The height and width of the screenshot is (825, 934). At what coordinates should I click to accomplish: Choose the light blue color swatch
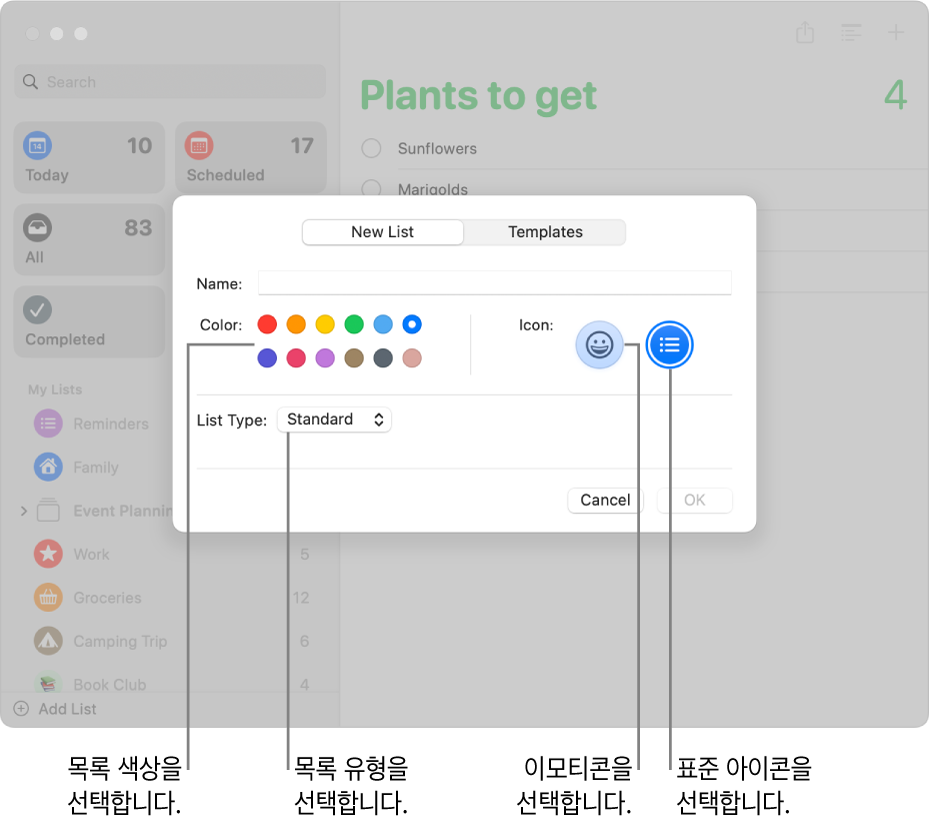[x=383, y=324]
